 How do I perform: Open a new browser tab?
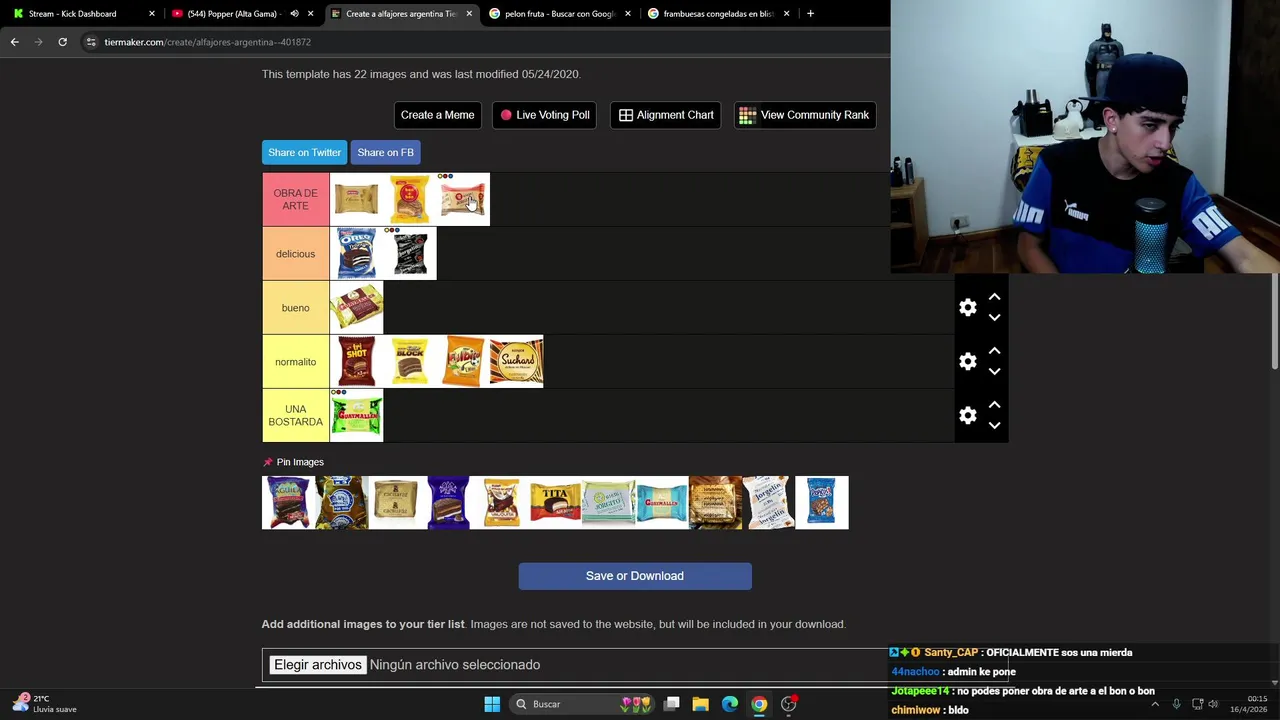[x=810, y=14]
